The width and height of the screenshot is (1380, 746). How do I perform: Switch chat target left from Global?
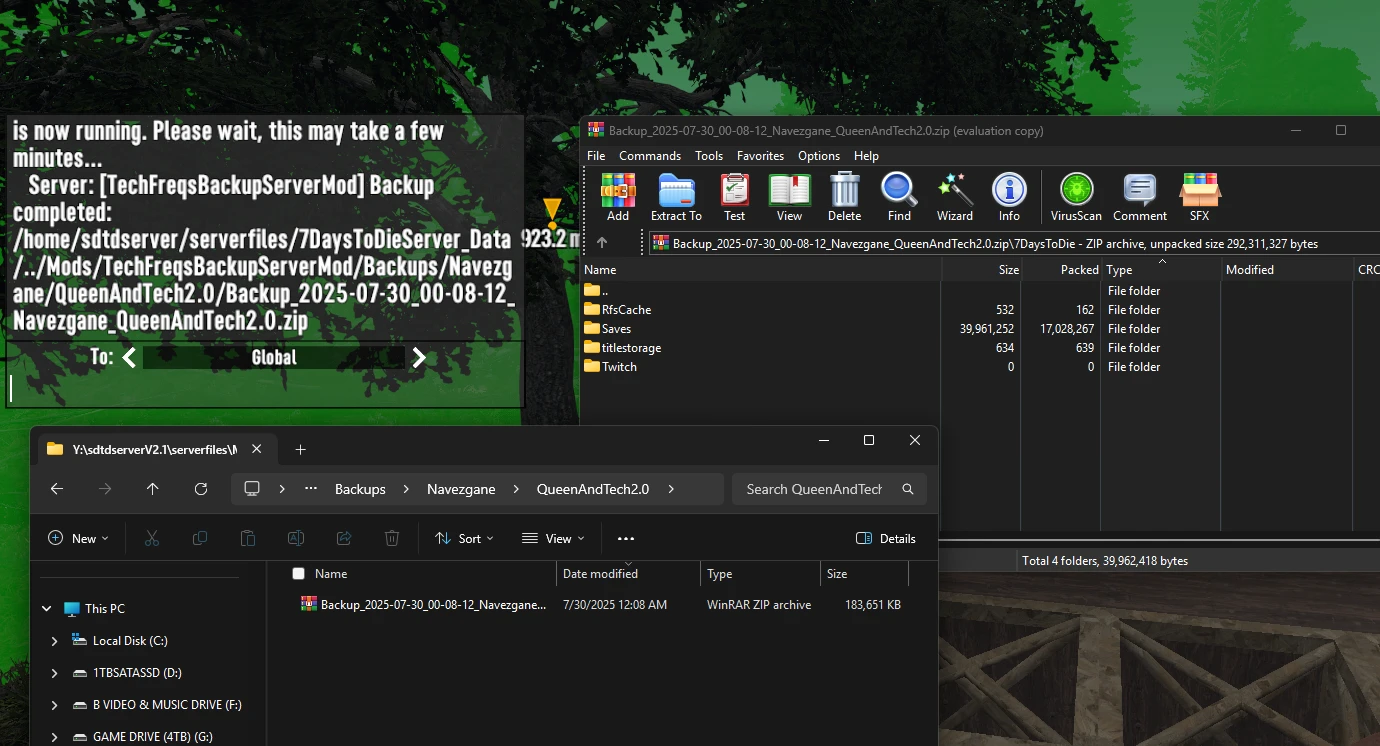pos(129,357)
